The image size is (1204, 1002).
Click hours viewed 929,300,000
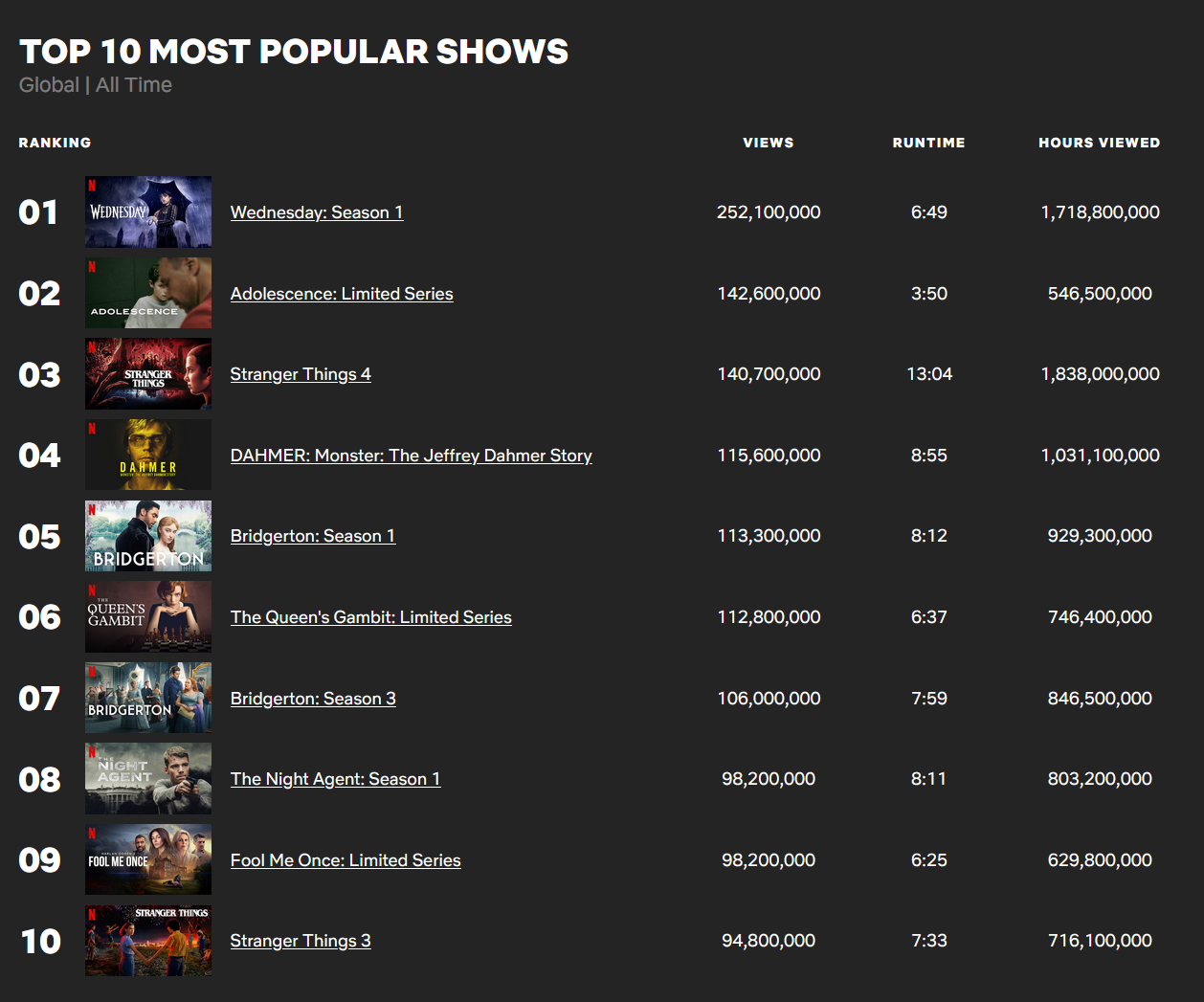pyautogui.click(x=1100, y=536)
